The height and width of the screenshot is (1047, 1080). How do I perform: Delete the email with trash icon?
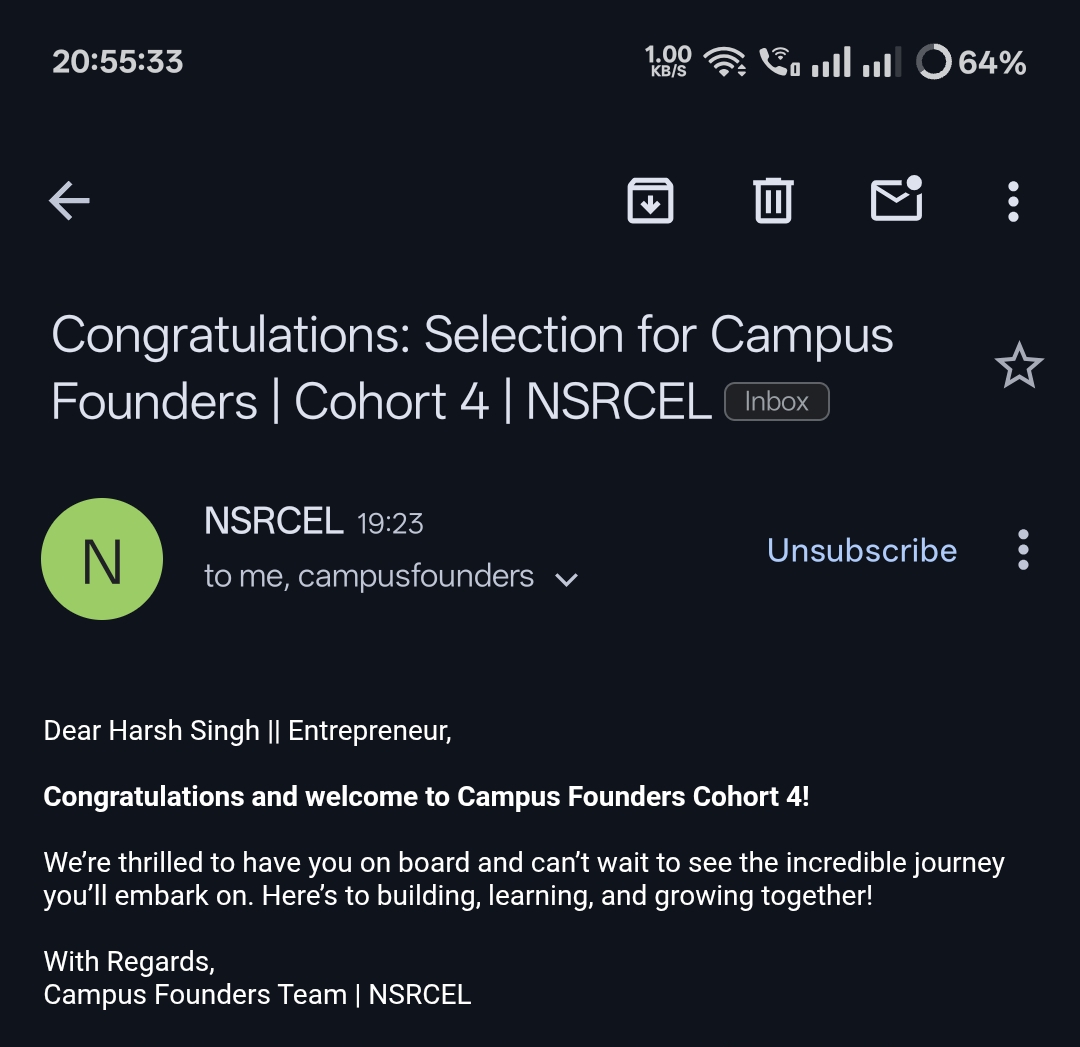[772, 201]
